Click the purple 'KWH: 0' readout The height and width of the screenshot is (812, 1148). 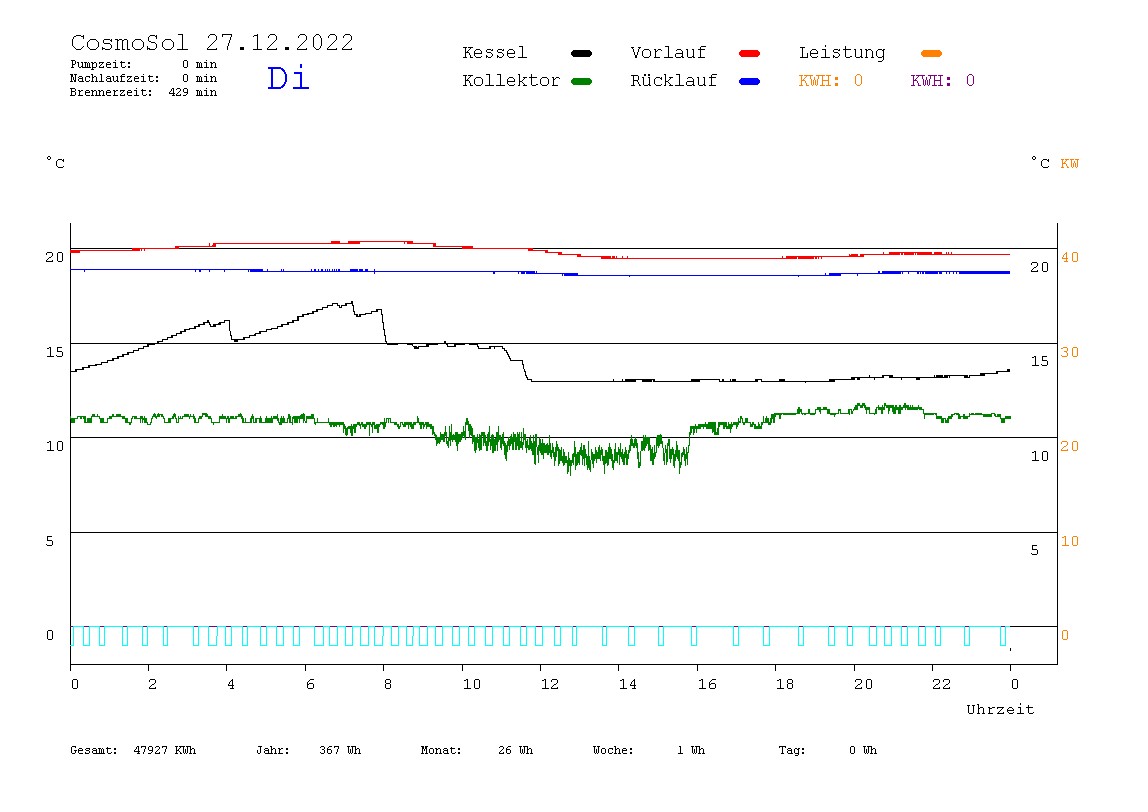click(x=943, y=81)
